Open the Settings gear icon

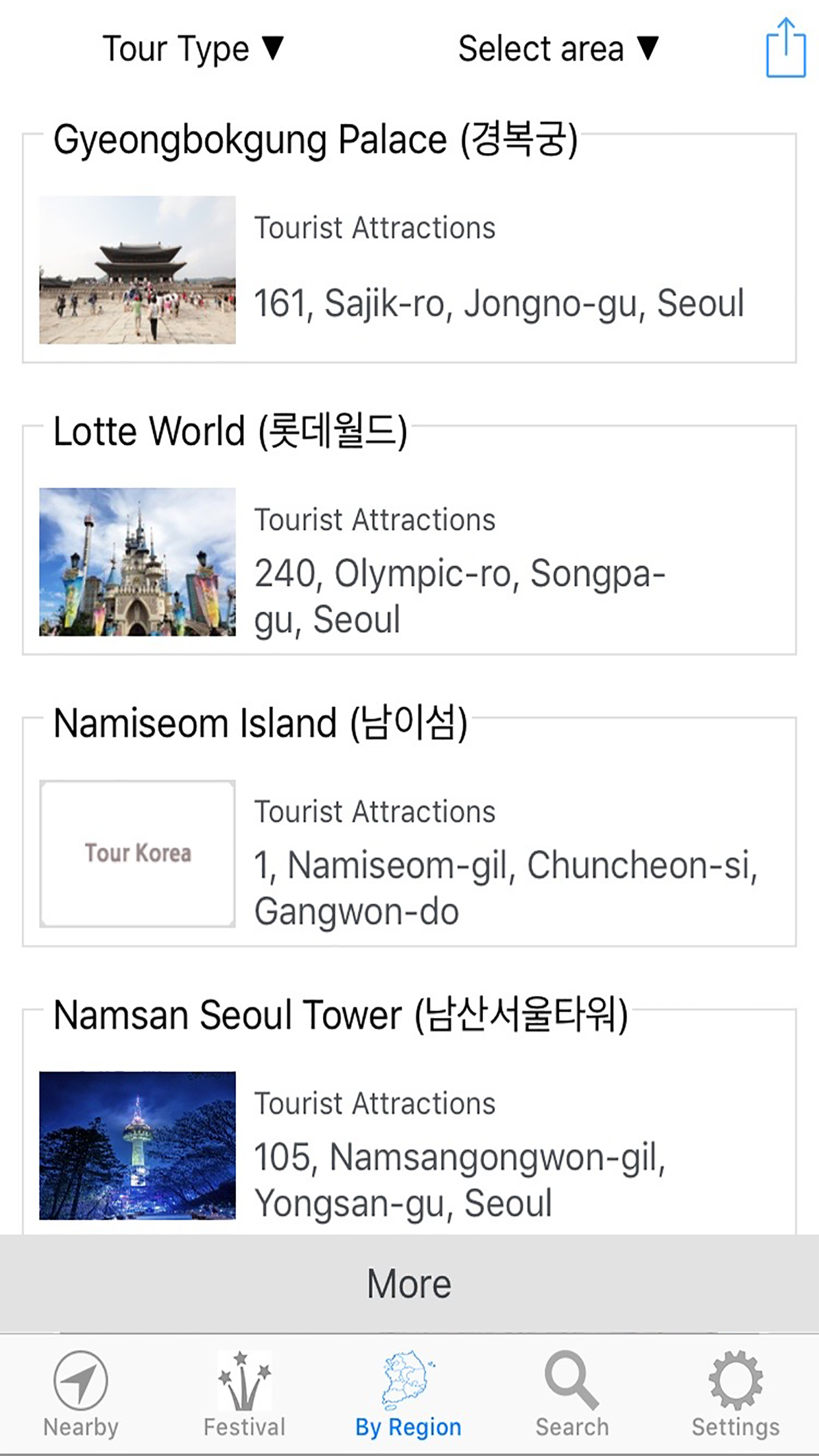[735, 1380]
